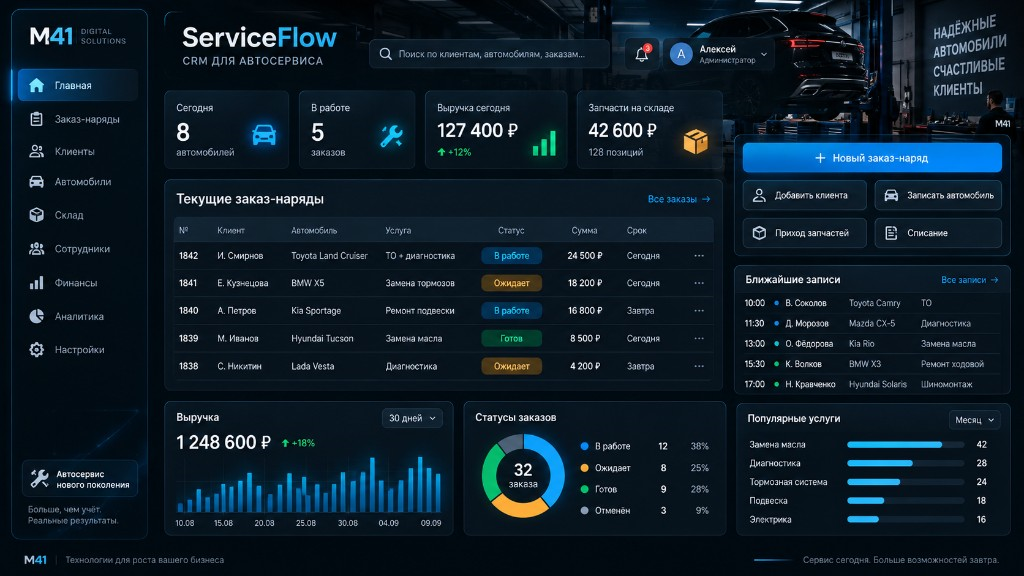The width and height of the screenshot is (1024, 576).
Task: Open the Склад sidebar section
Action: click(x=78, y=215)
